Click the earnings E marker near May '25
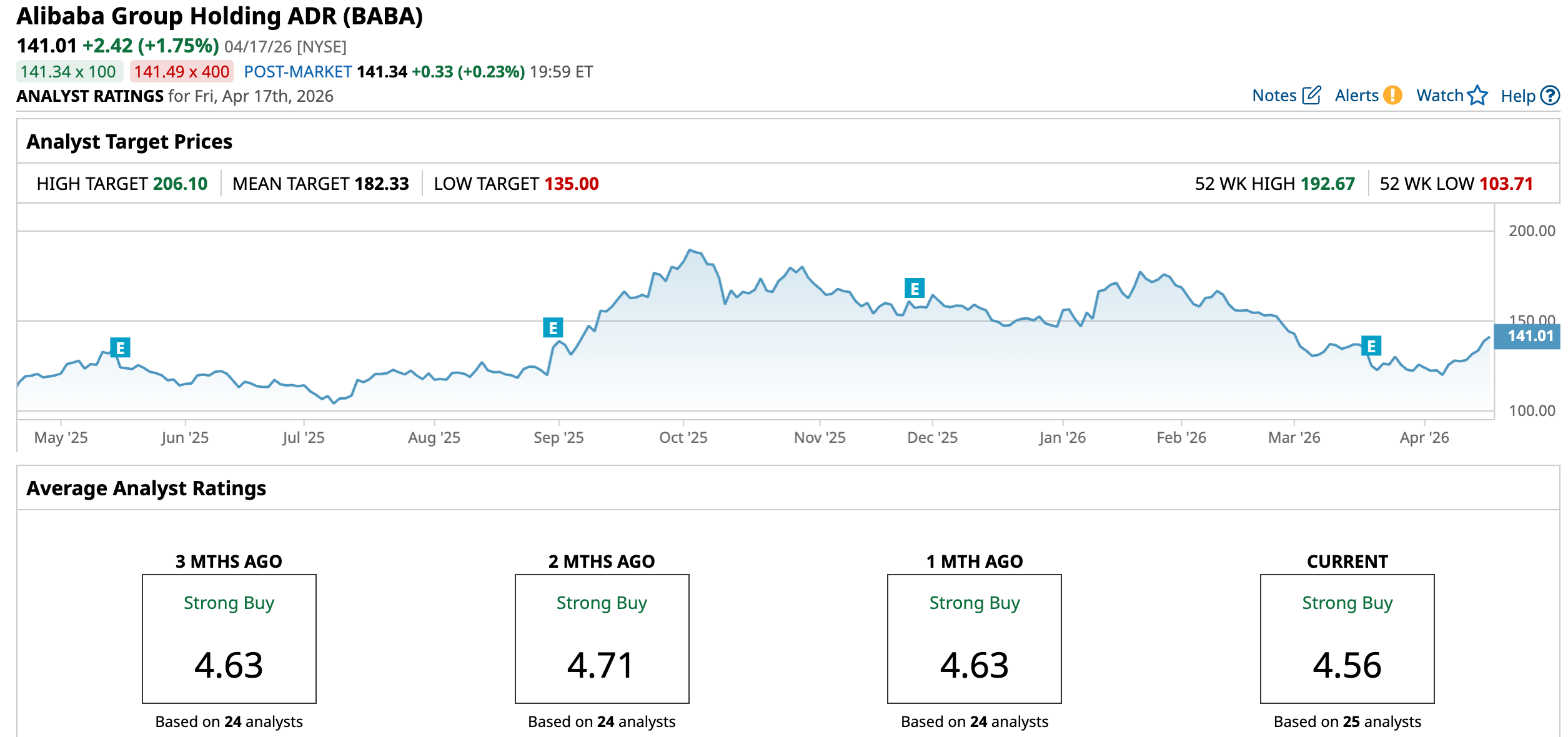 120,347
